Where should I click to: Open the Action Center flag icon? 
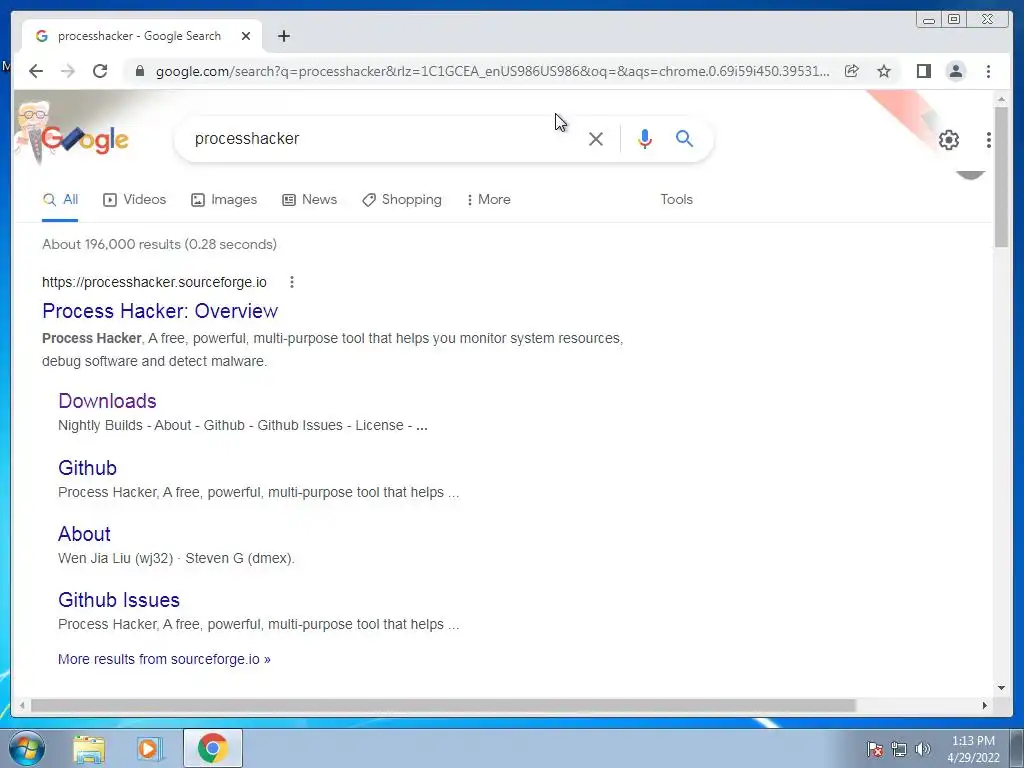pyautogui.click(x=874, y=749)
